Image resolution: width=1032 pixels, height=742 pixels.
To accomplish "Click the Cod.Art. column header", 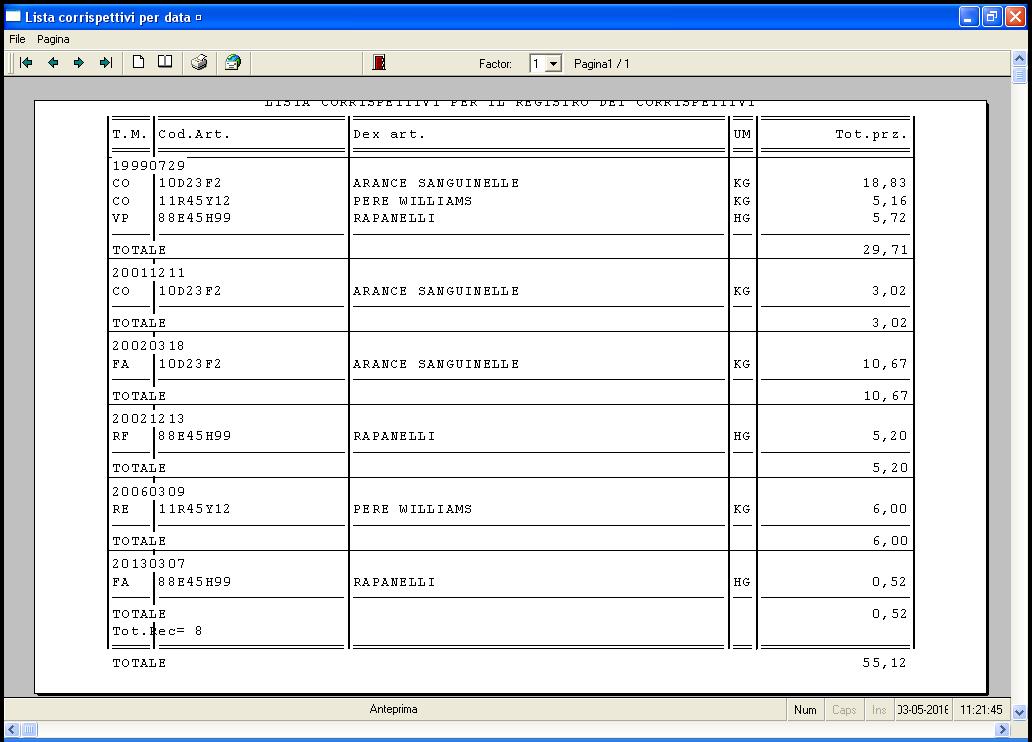I will pyautogui.click(x=194, y=134).
